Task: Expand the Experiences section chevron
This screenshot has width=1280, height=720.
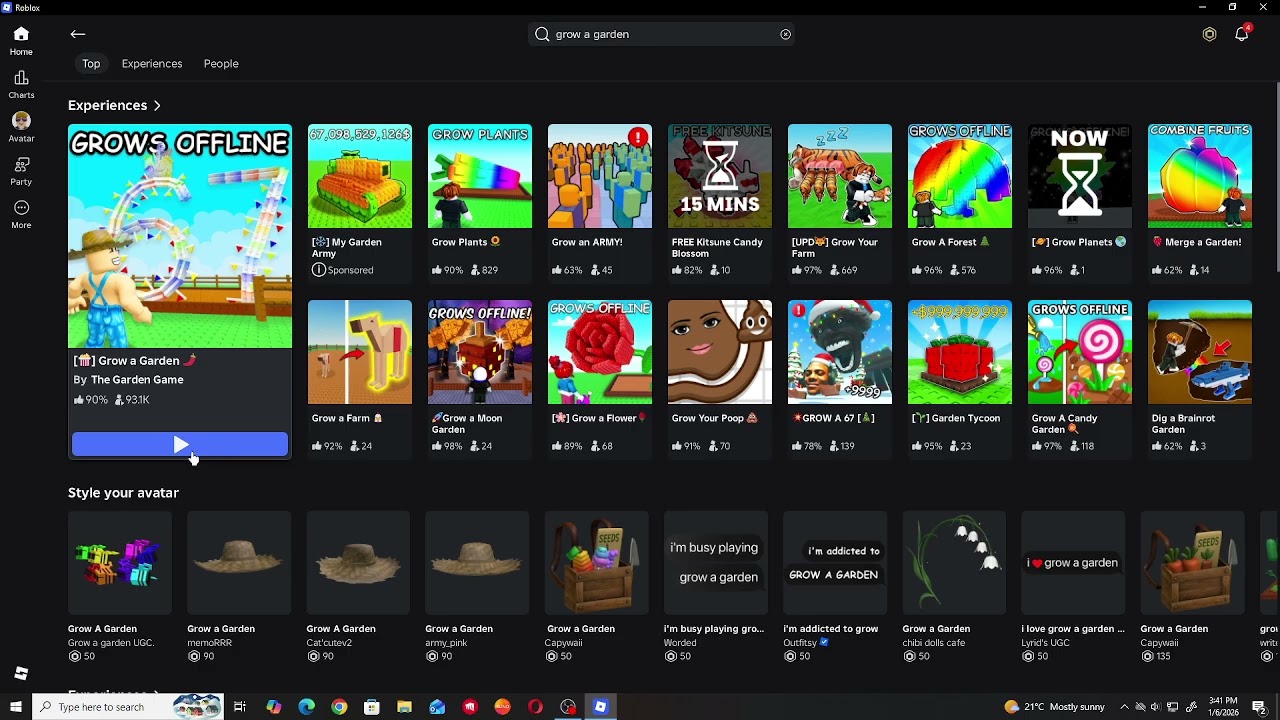Action: coord(157,105)
